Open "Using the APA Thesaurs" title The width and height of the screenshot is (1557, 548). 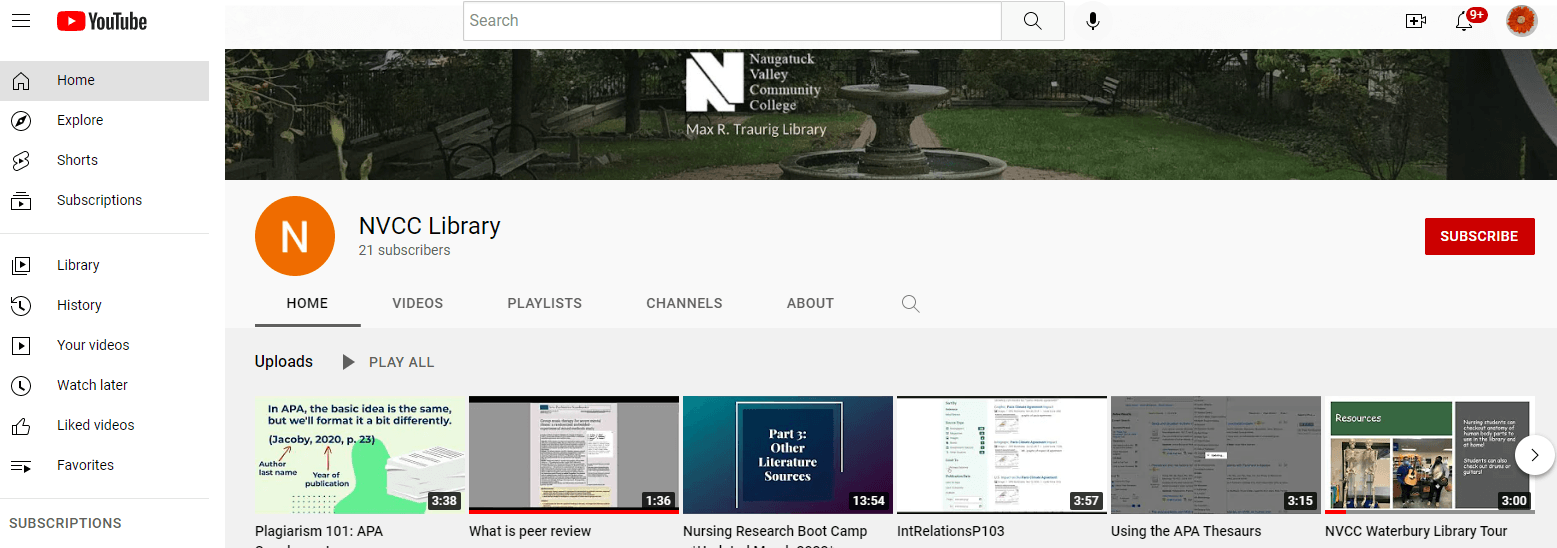click(1186, 531)
